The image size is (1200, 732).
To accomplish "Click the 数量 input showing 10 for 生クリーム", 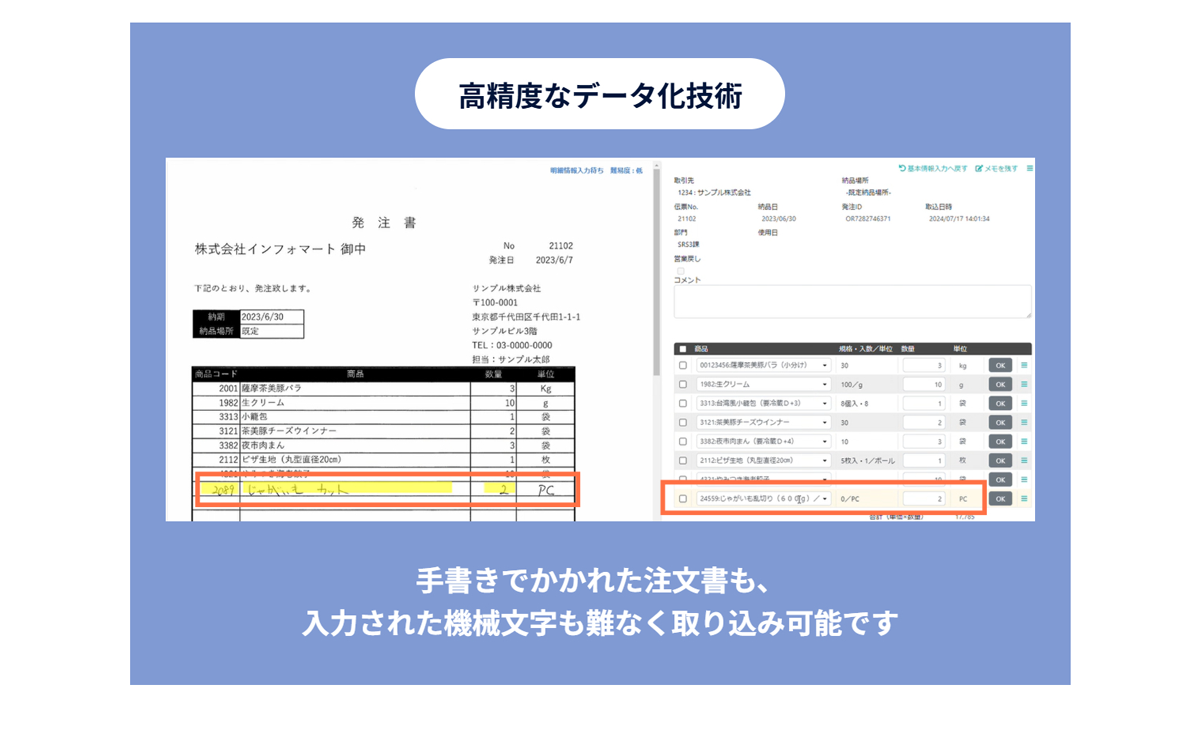I will click(x=924, y=384).
